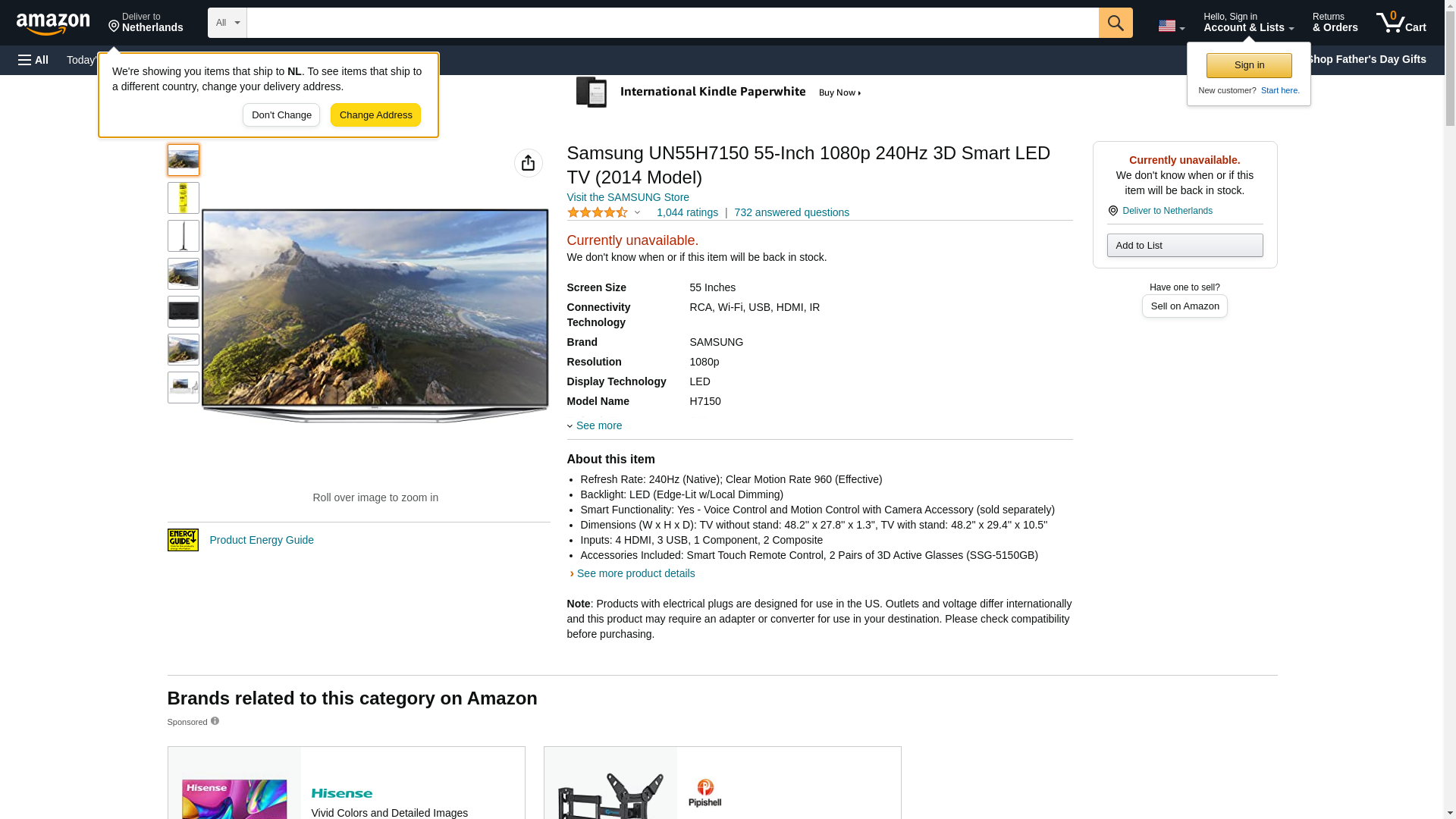Click the yellow Sign in button
The height and width of the screenshot is (819, 1456).
point(1249,65)
